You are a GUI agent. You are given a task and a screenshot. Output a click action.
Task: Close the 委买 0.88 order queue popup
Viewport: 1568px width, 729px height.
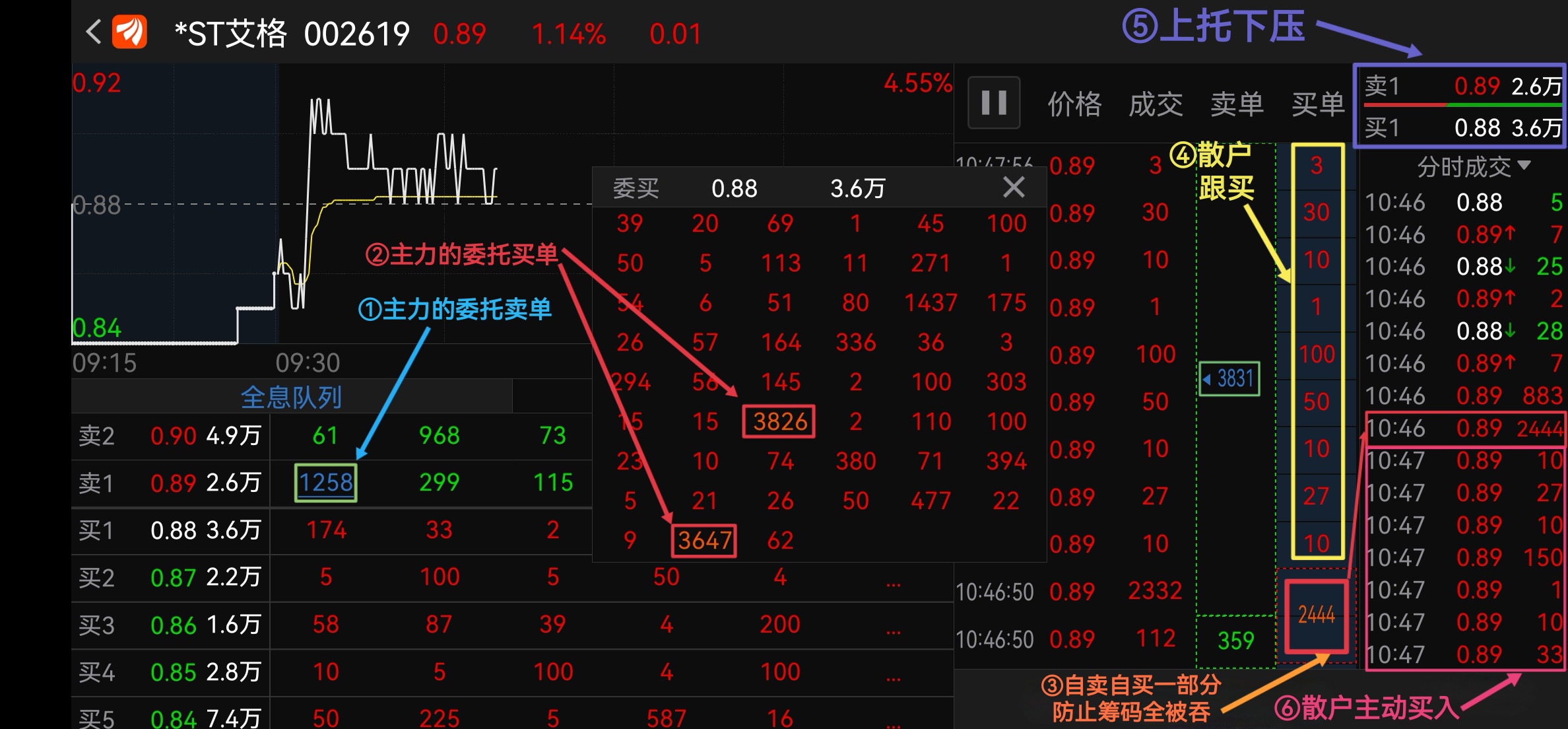(x=1014, y=188)
